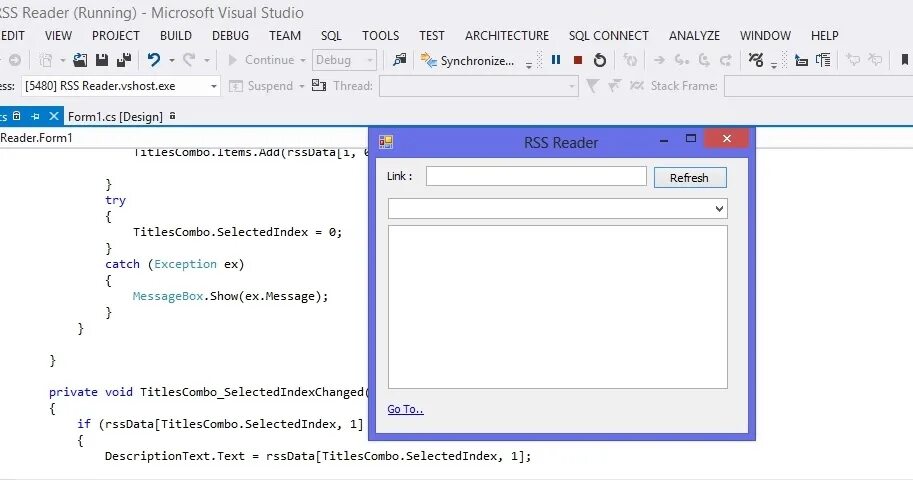
Task: Follow the Go To.. link in RSS Reader
Action: (405, 410)
